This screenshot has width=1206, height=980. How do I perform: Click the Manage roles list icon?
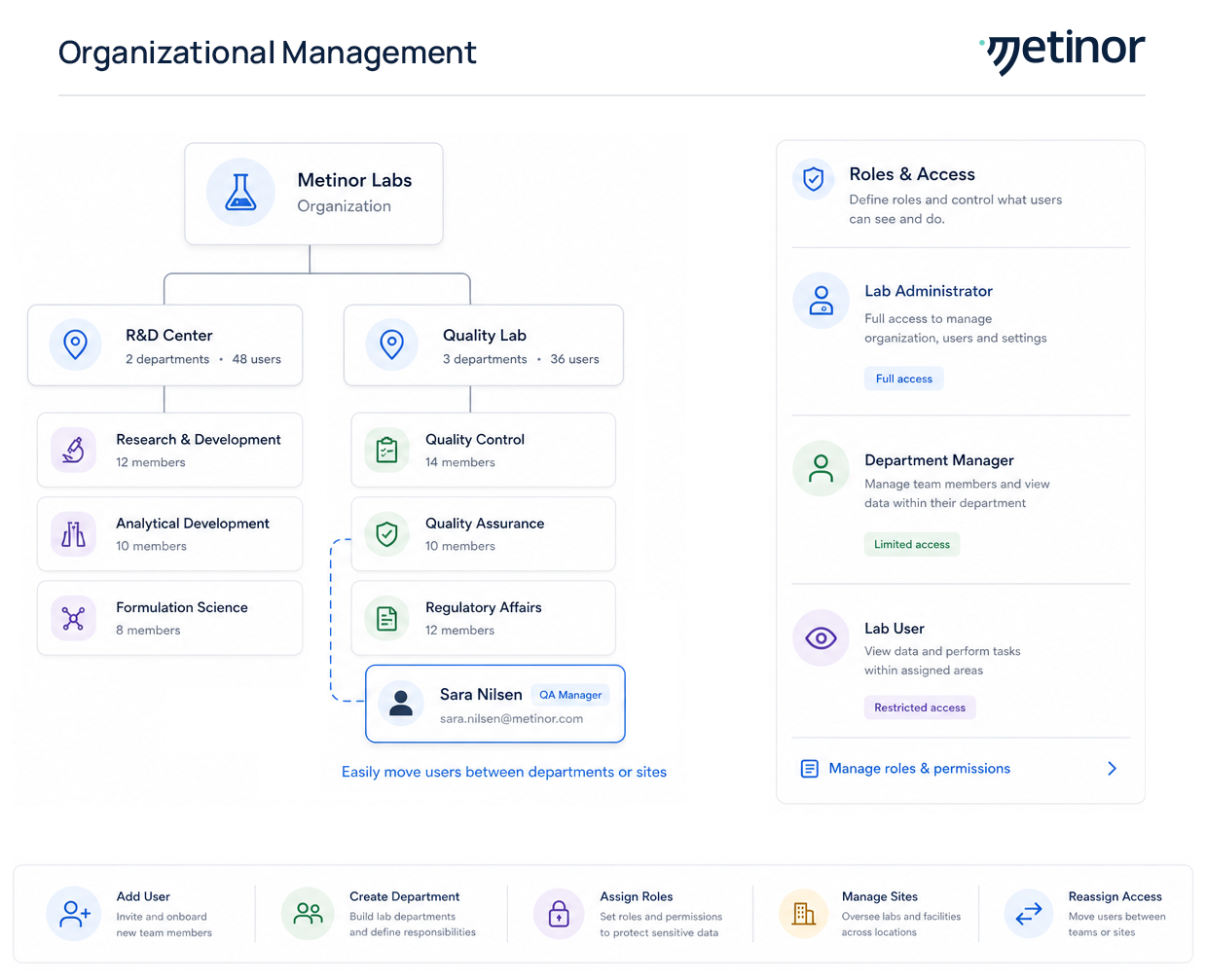[809, 769]
